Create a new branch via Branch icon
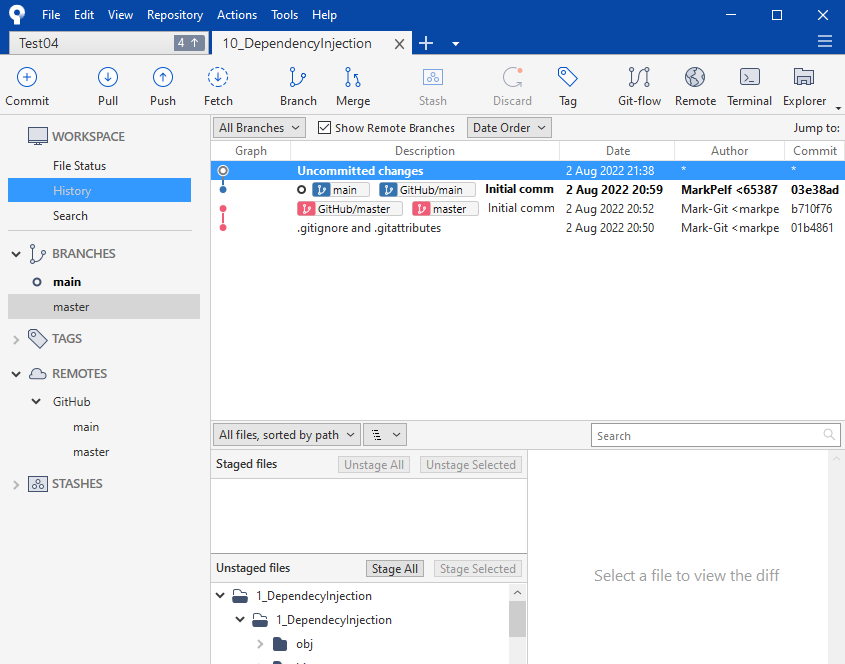Viewport: 845px width, 664px height. 298,78
